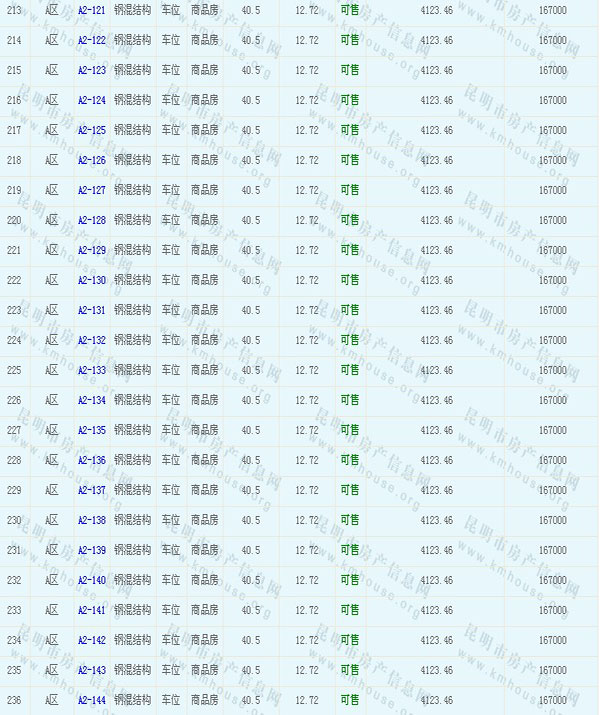Open unit A2-136 details
This screenshot has width=600, height=715.
(91, 460)
